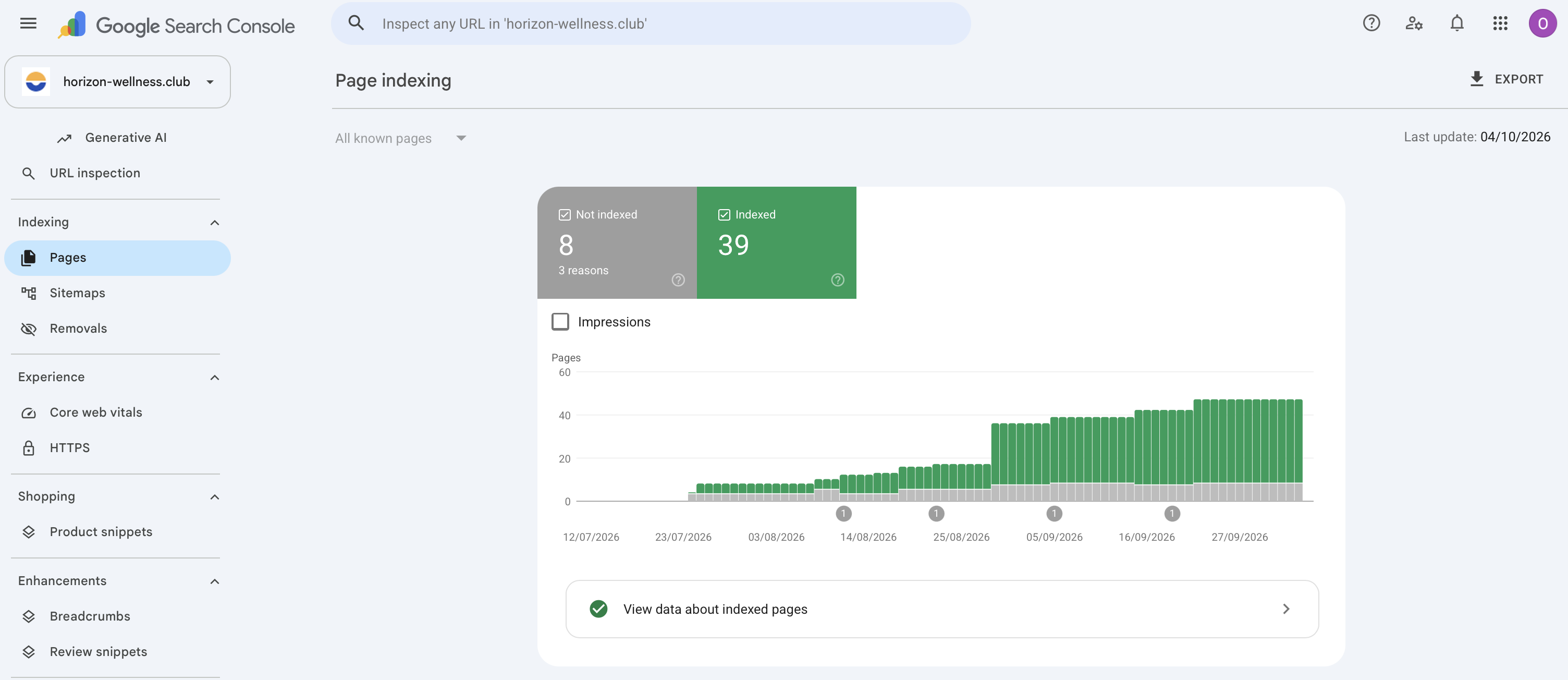
Task: Open the notifications bell
Action: click(1456, 24)
